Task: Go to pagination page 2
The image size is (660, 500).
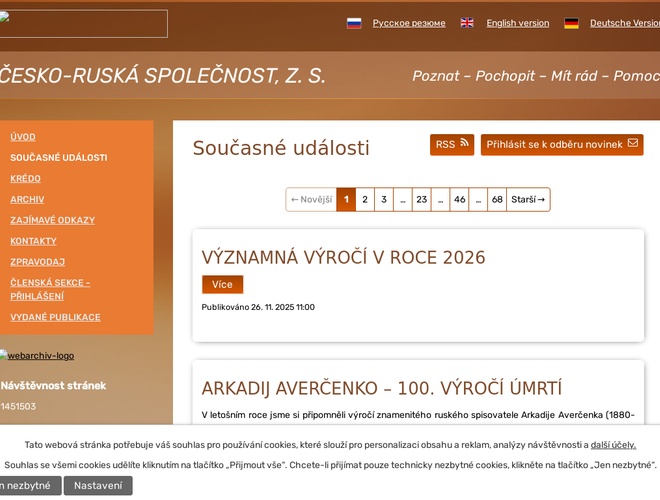Action: (365, 200)
